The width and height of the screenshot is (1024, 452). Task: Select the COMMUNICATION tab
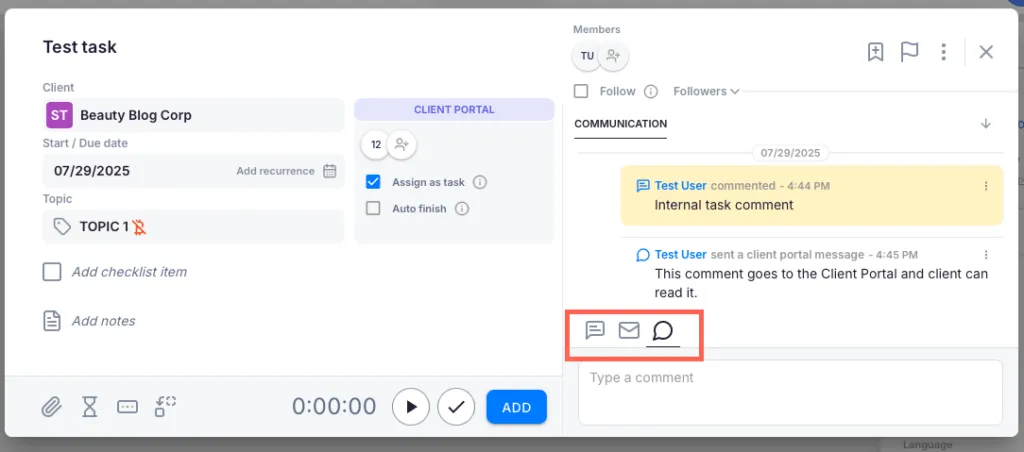pyautogui.click(x=620, y=123)
